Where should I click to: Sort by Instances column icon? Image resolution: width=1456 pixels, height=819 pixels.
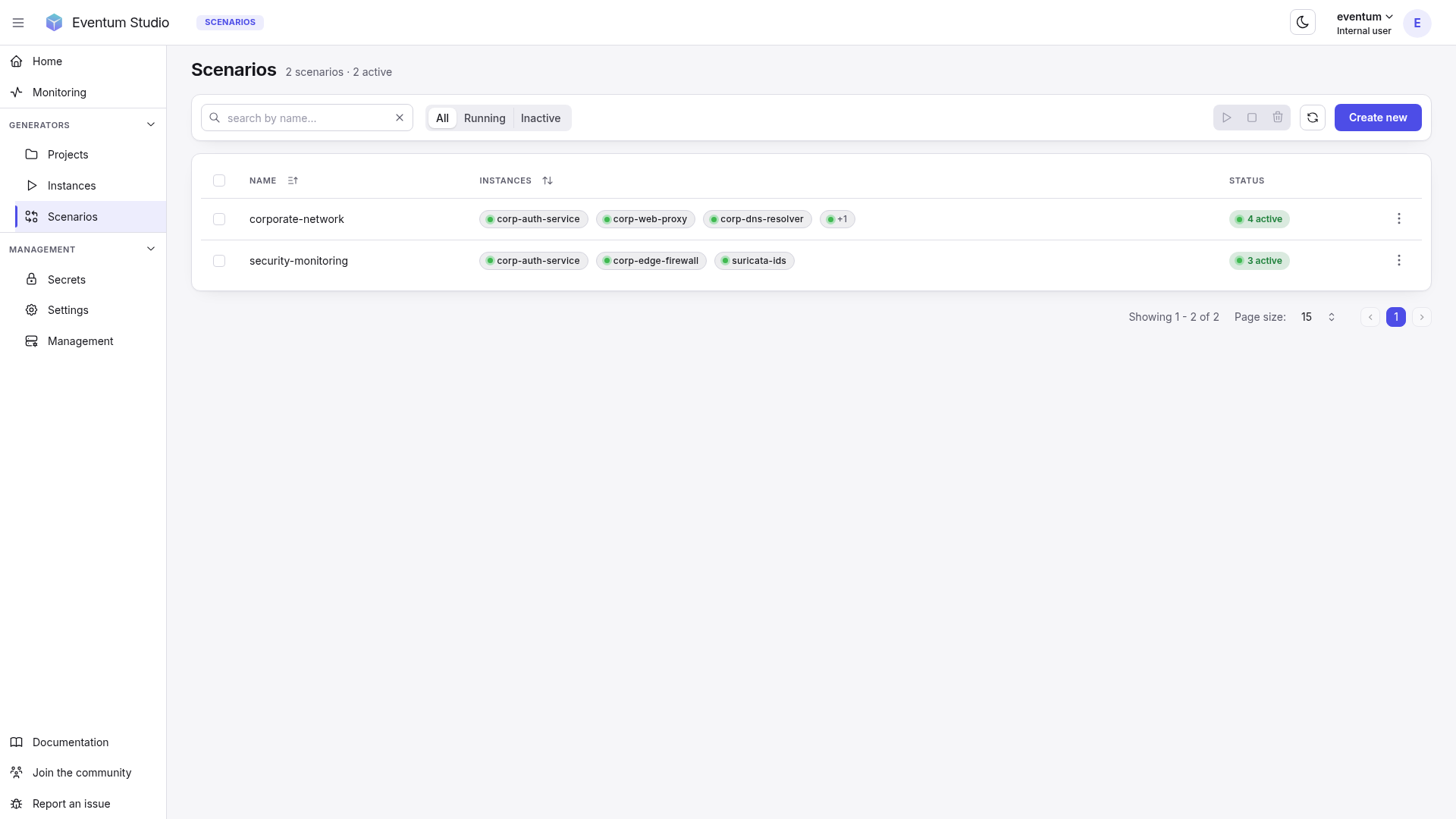(548, 180)
